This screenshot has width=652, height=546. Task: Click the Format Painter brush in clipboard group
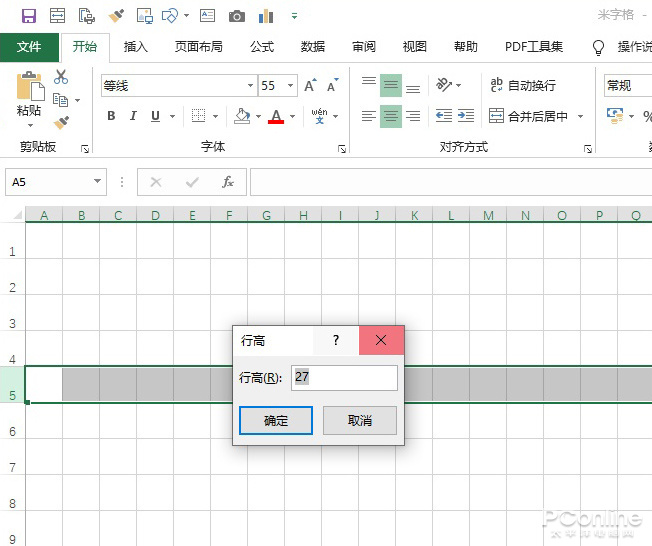click(x=61, y=122)
